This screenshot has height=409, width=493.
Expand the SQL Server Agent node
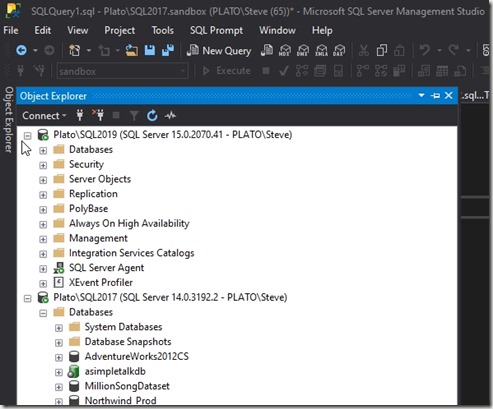pos(43,269)
